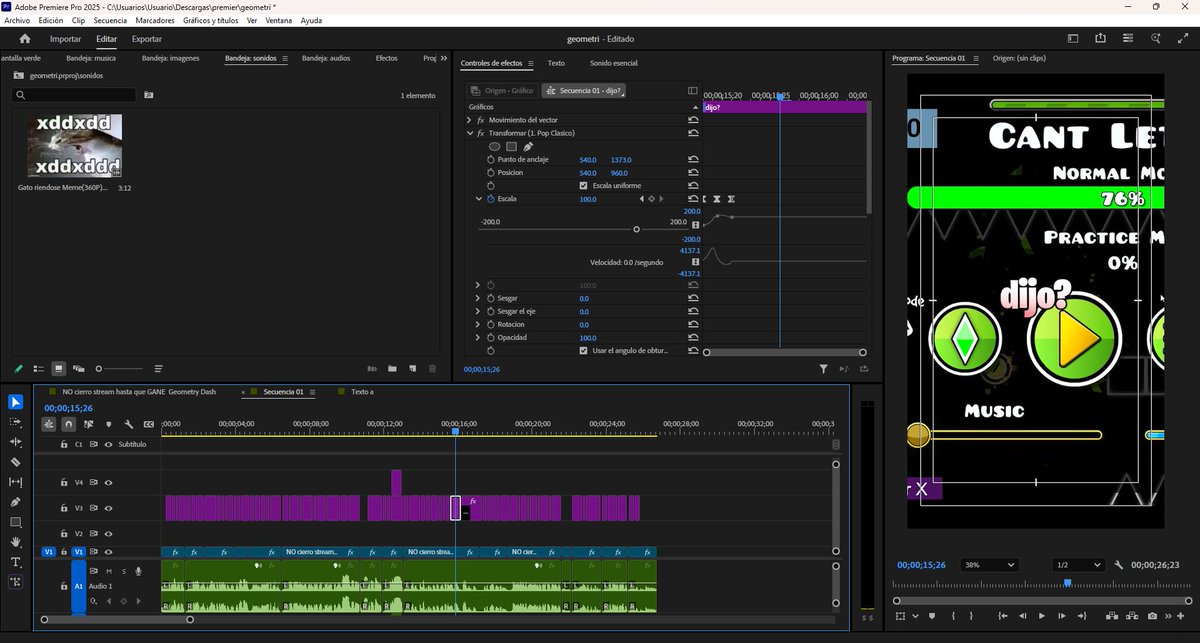Image resolution: width=1200 pixels, height=643 pixels.
Task: Click the timeline wrench display settings icon
Action: click(129, 424)
